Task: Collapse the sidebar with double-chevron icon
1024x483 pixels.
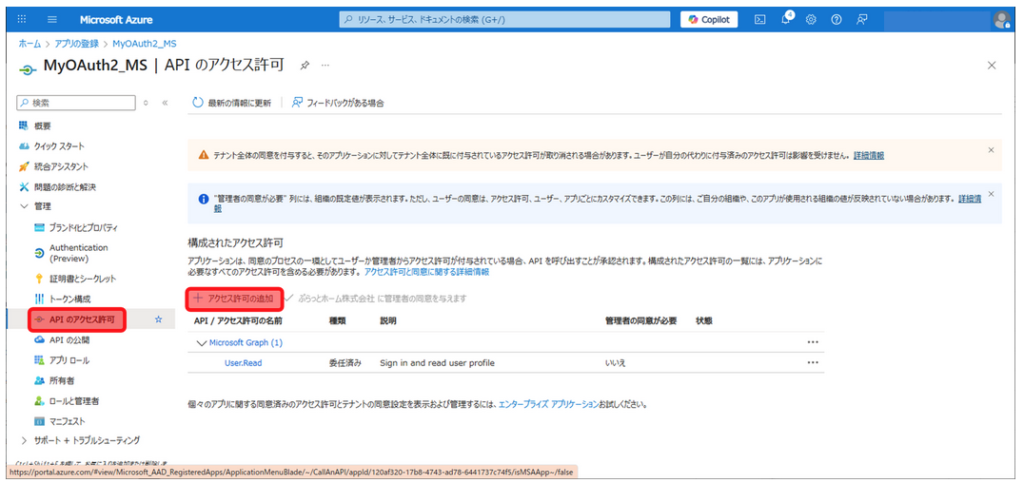Action: [x=164, y=102]
